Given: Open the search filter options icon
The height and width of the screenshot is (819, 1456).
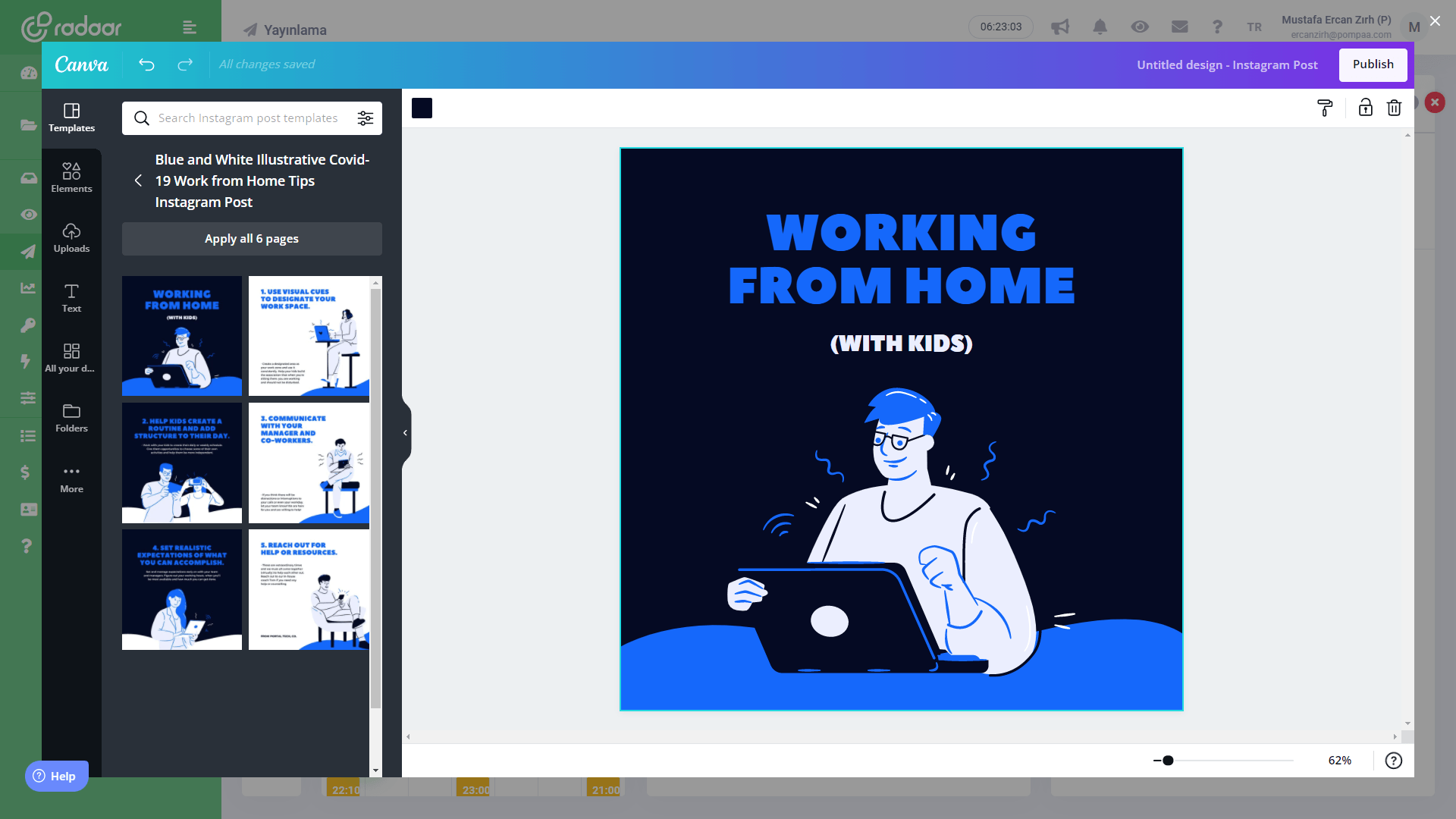Looking at the screenshot, I should click(366, 118).
